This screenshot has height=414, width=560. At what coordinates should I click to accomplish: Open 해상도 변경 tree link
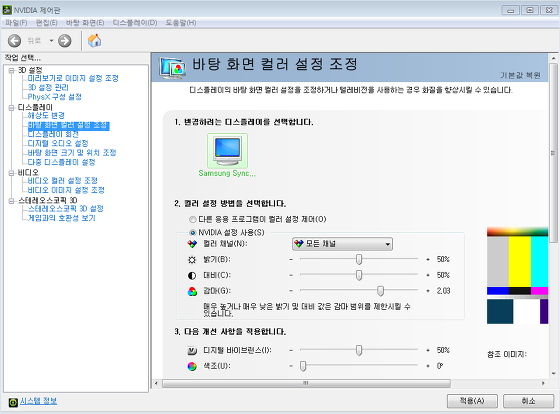pyautogui.click(x=46, y=115)
